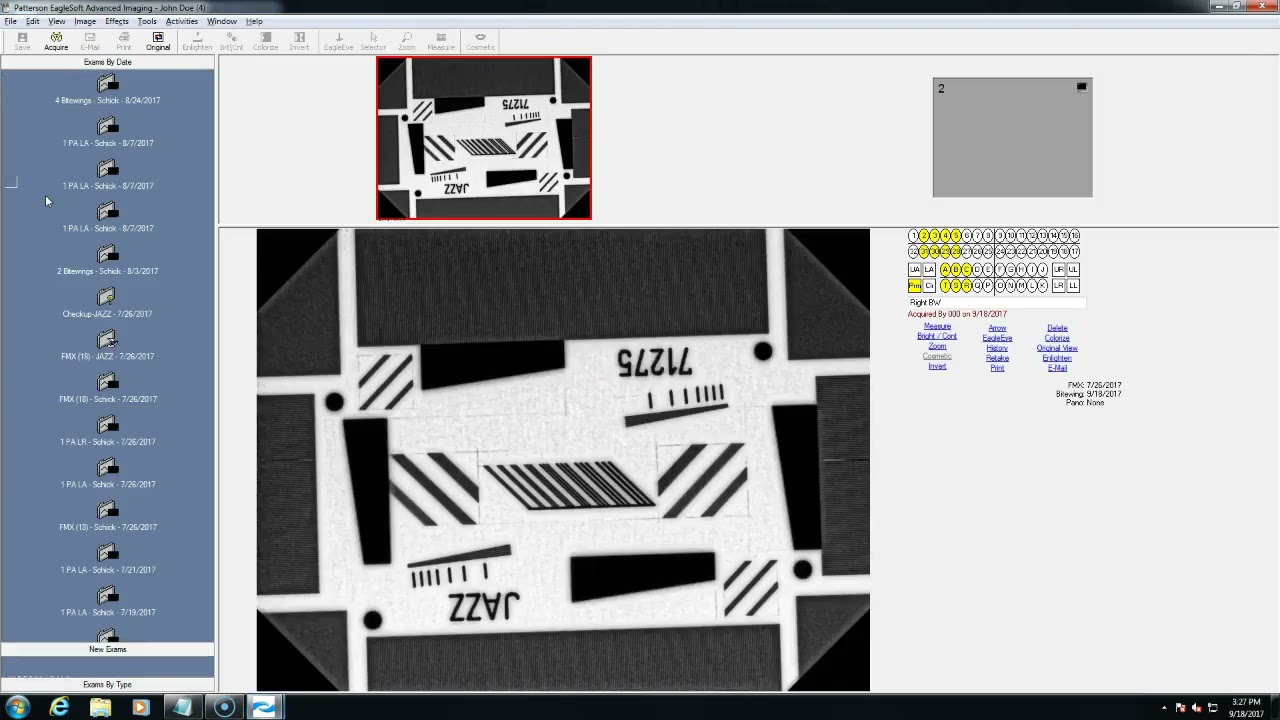Screen dimensions: 1280x720
Task: Open the Image menu
Action: click(x=85, y=21)
